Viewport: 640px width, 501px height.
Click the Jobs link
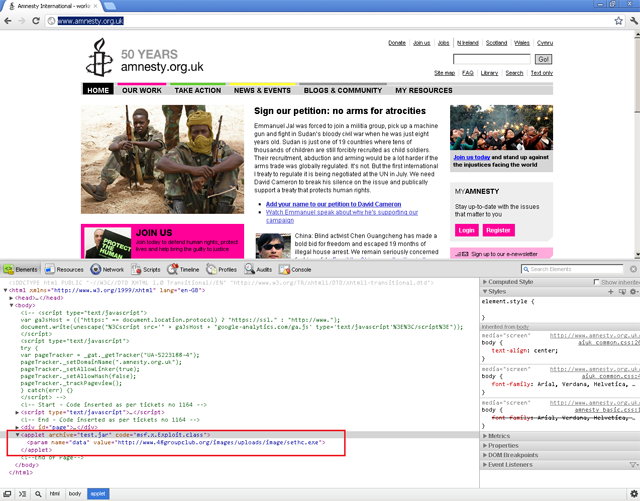pos(443,43)
